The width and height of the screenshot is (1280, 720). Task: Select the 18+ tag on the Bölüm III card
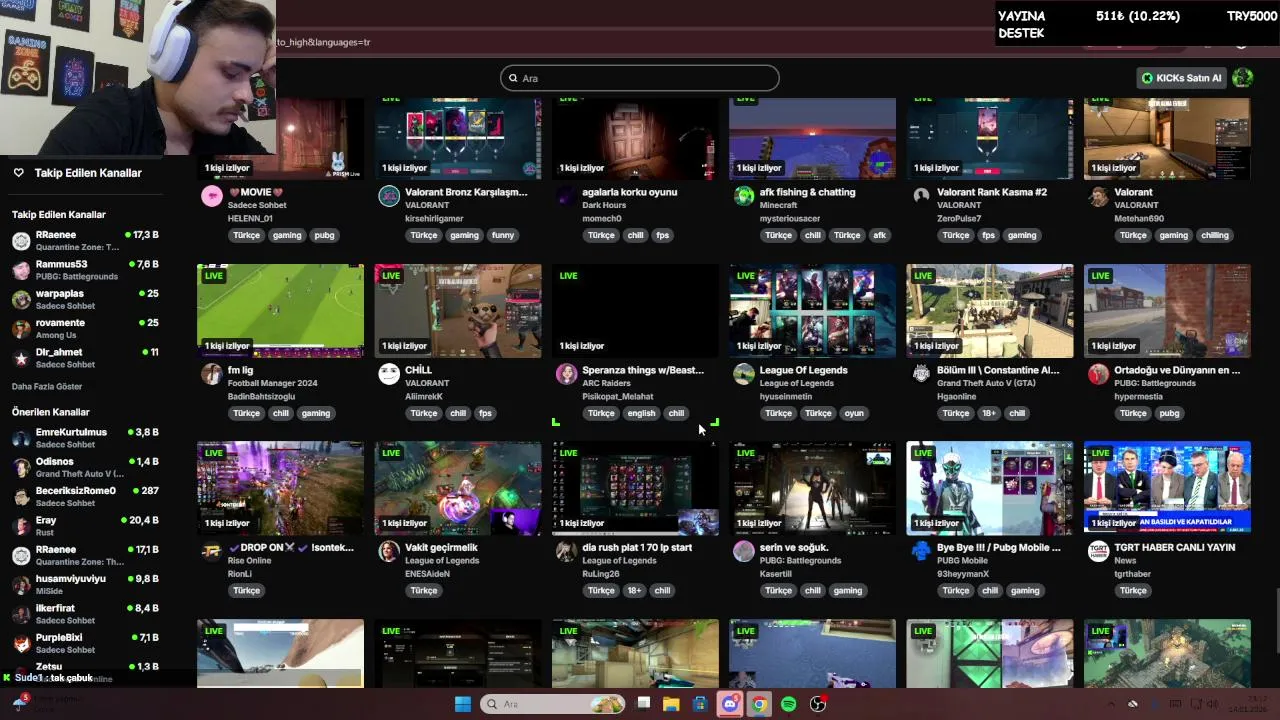[x=989, y=413]
